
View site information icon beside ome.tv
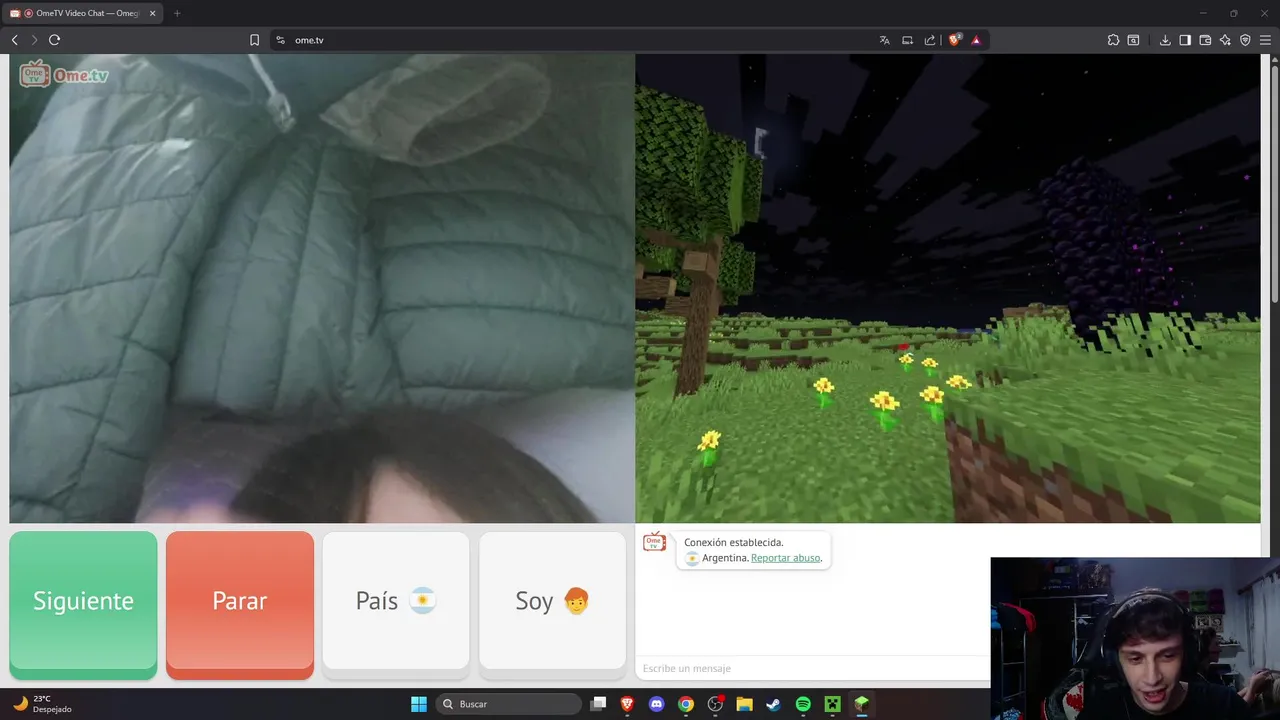[280, 40]
